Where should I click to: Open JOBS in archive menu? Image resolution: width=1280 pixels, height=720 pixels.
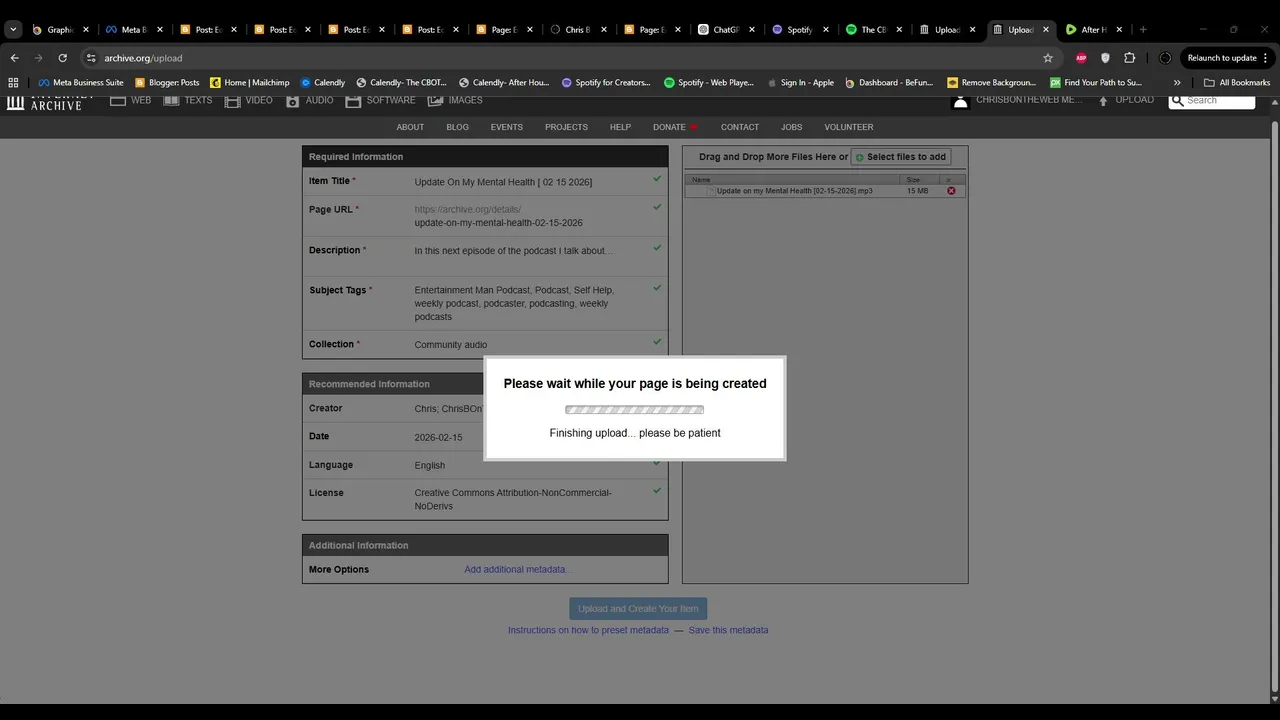(x=791, y=127)
